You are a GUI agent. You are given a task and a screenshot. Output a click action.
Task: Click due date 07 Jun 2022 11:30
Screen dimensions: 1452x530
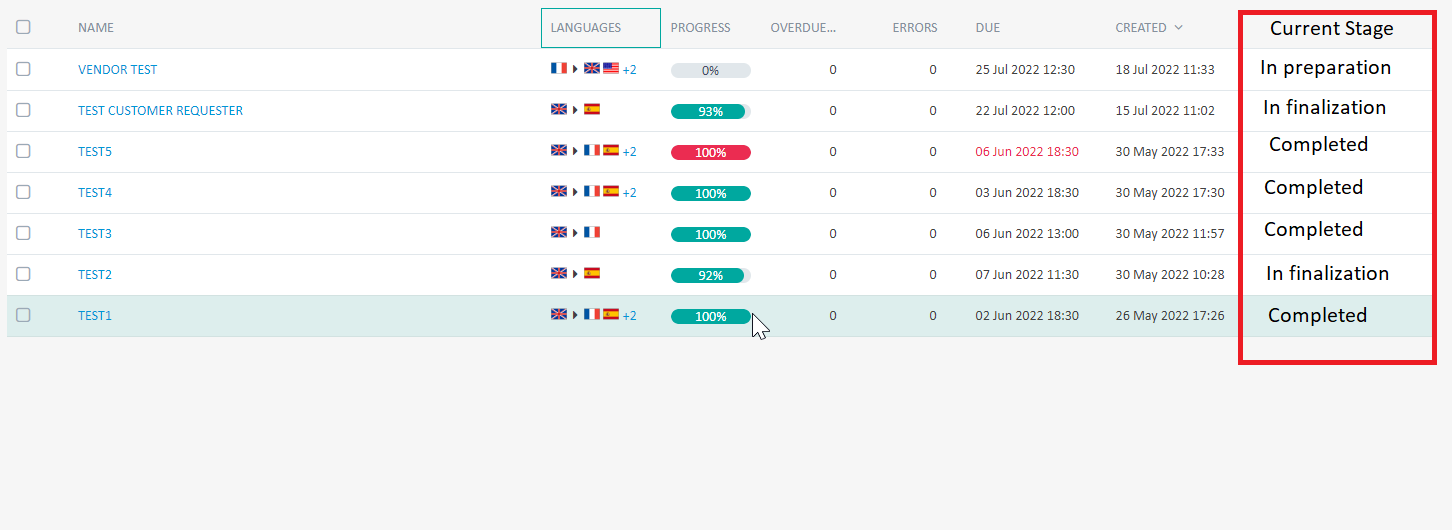click(1027, 275)
